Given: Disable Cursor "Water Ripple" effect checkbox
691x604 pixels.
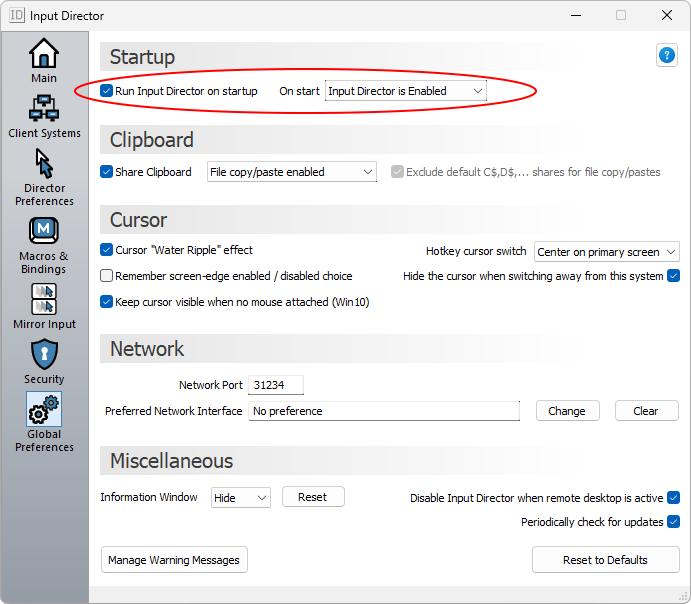Looking at the screenshot, I should click(x=107, y=250).
